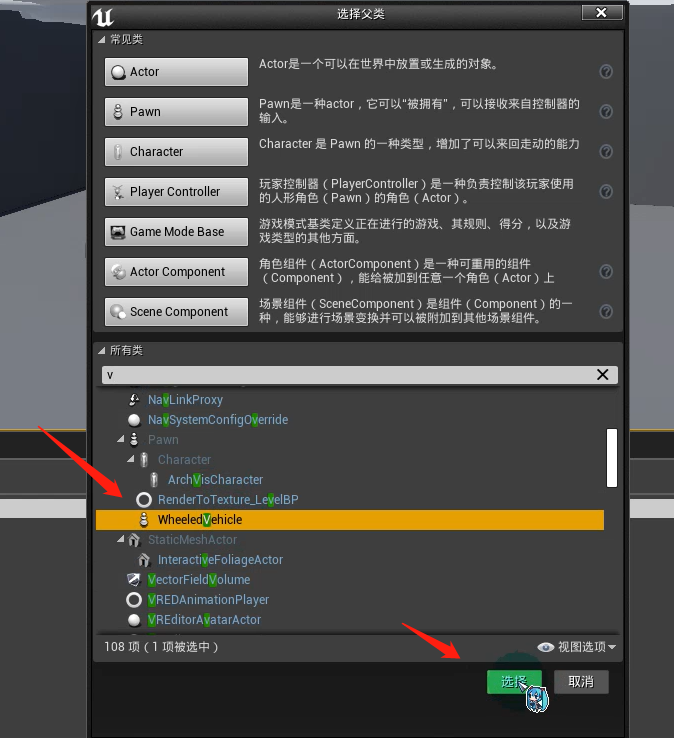Click the StaticMeshActor house icon

[x=134, y=540]
